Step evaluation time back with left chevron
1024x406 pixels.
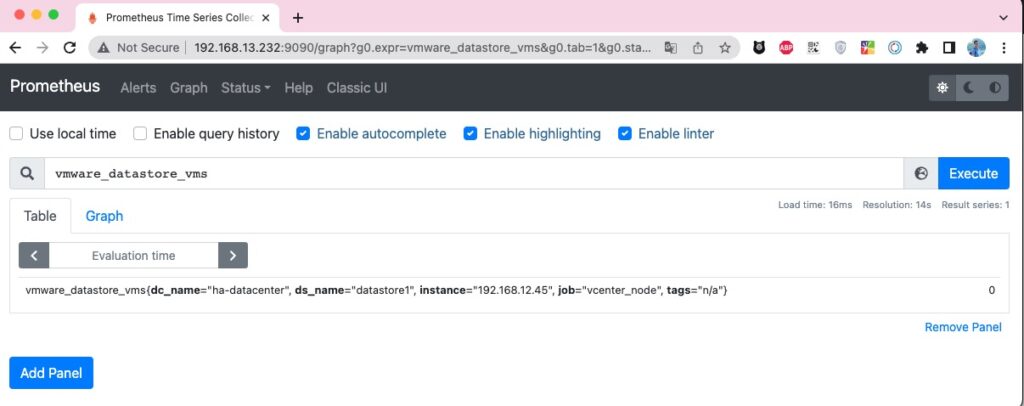pyautogui.click(x=34, y=255)
